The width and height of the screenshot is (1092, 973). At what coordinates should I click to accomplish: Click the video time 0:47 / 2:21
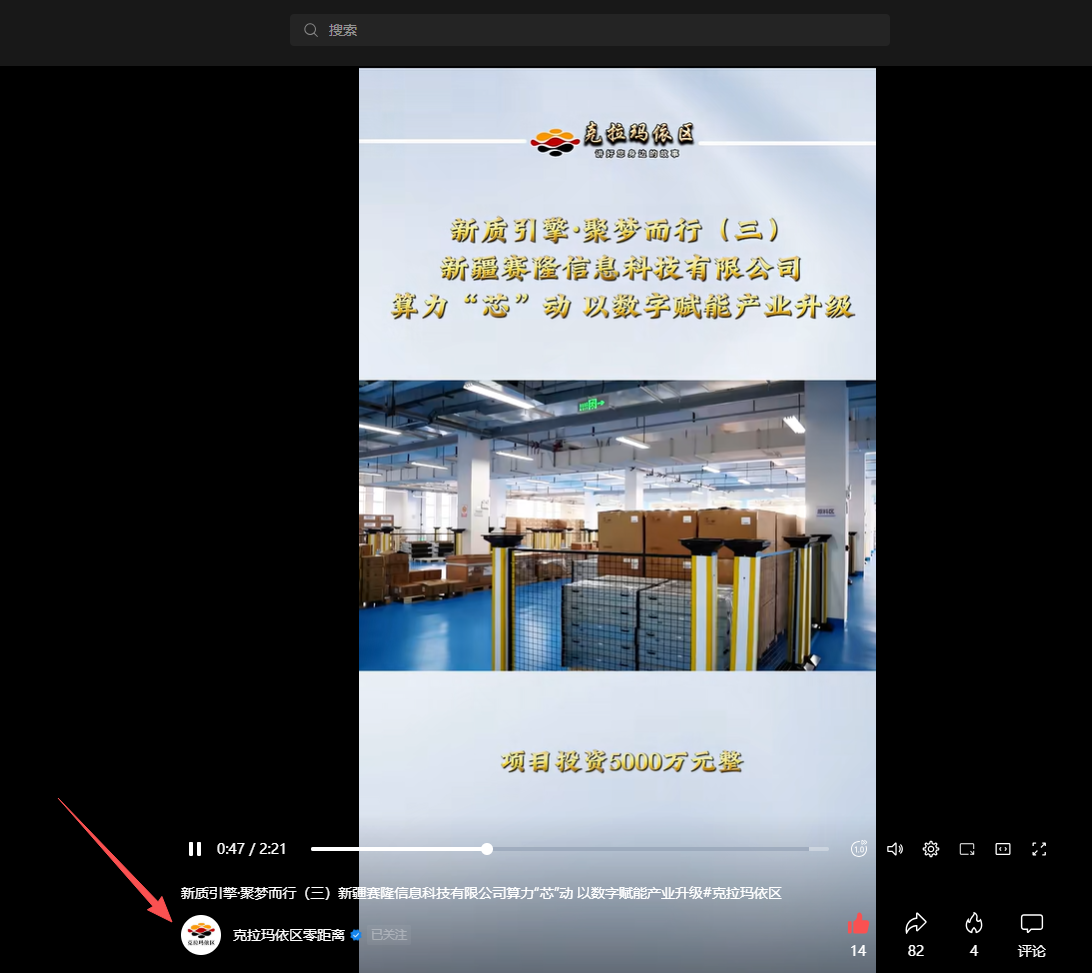[251, 849]
